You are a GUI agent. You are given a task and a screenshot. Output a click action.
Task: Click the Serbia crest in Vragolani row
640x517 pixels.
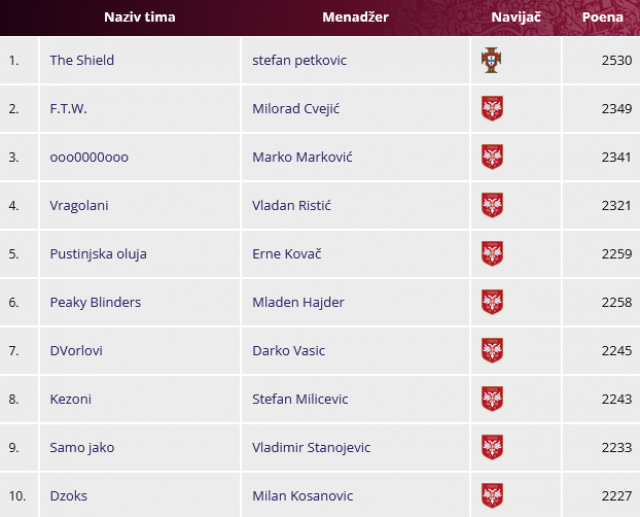[491, 205]
